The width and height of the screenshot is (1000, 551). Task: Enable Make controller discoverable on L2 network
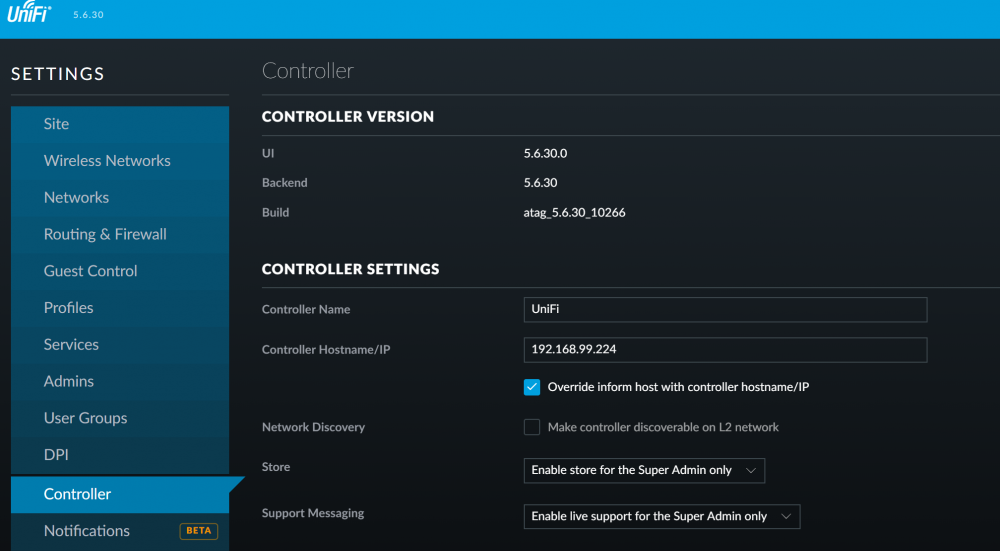(532, 427)
